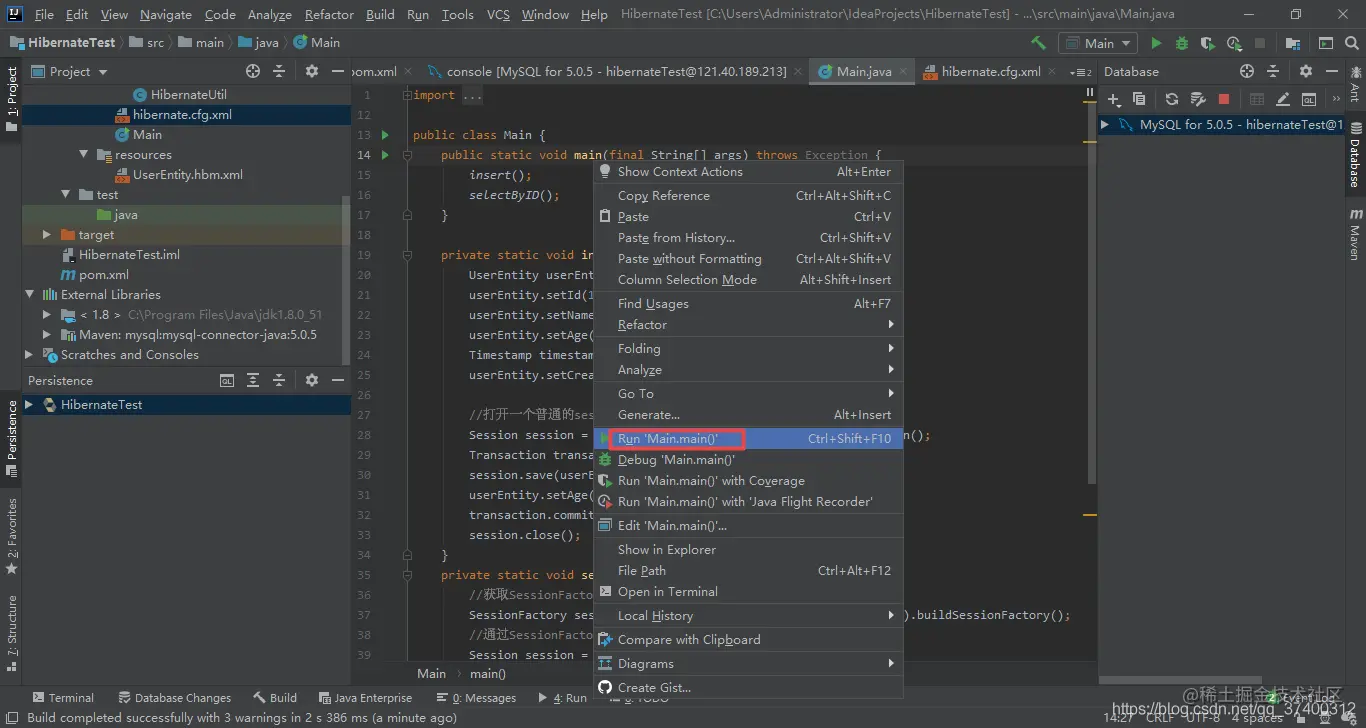Click the red Disconnect square in Database toolbar

pyautogui.click(x=1224, y=99)
